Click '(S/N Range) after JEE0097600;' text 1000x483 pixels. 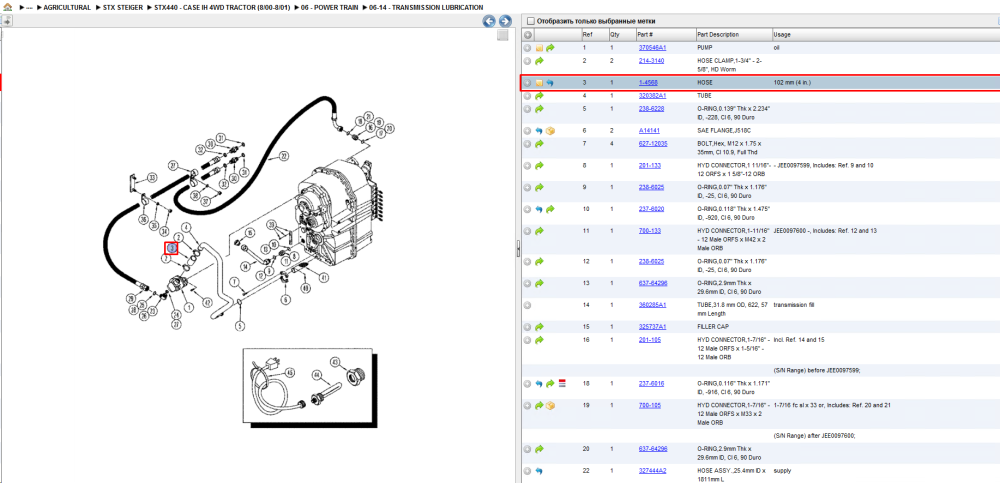(x=814, y=435)
